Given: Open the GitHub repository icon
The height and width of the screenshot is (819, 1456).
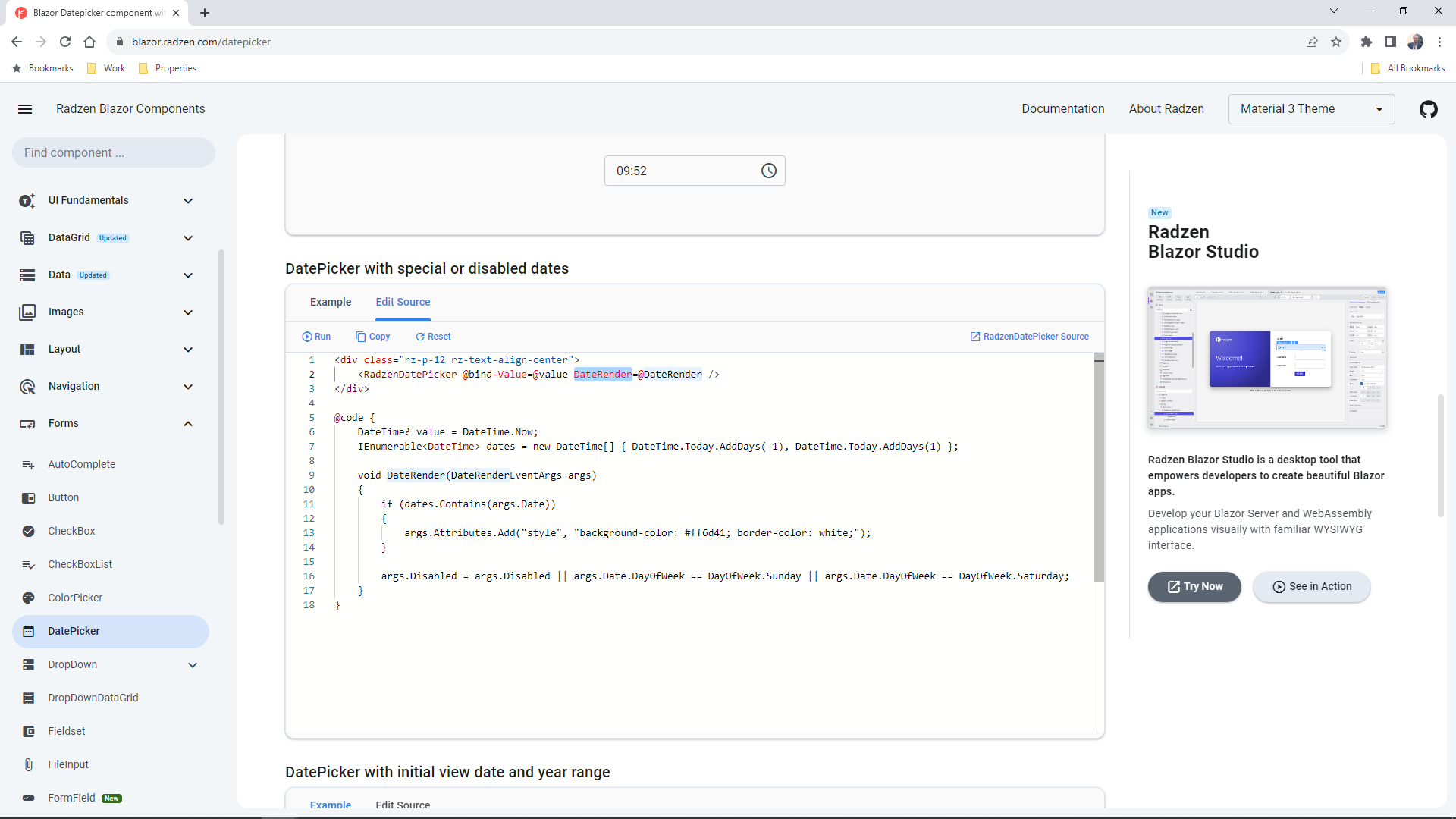Looking at the screenshot, I should pos(1428,109).
